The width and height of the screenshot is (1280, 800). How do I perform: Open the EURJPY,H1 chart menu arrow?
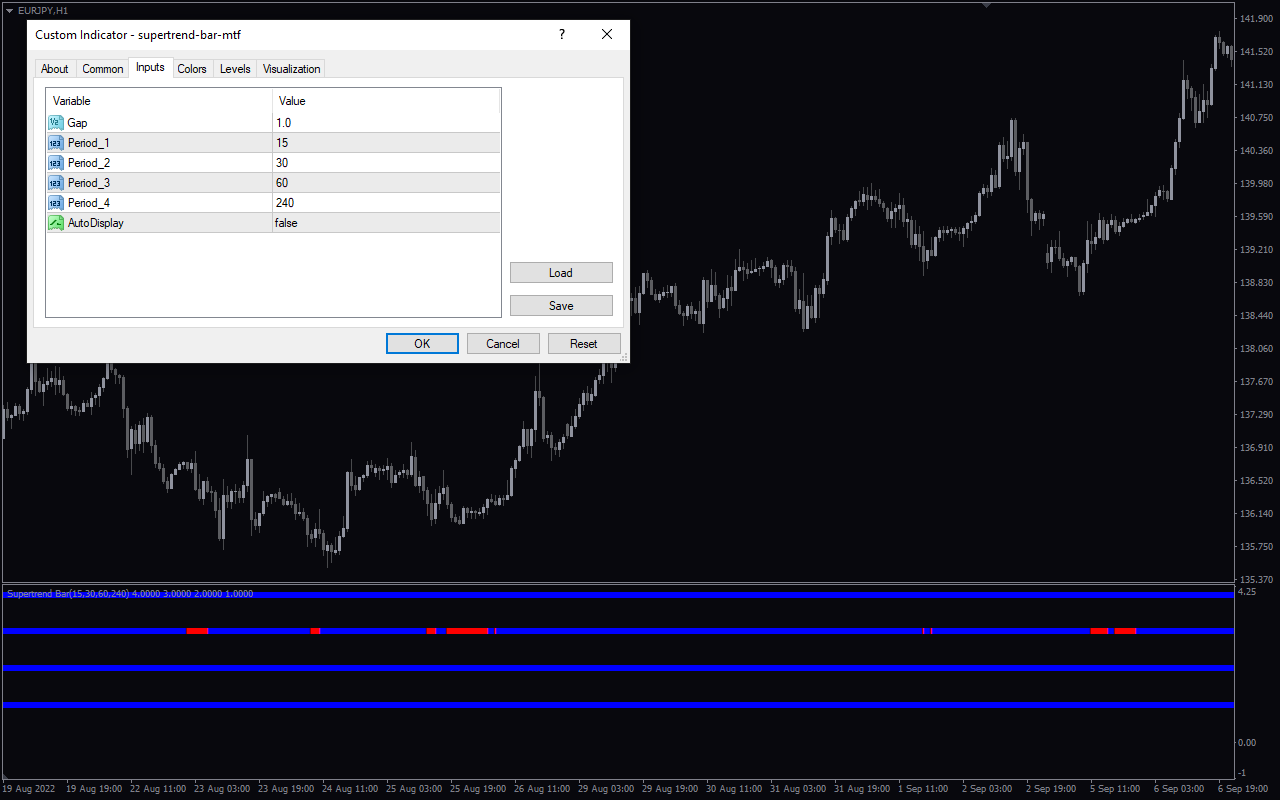tap(9, 10)
